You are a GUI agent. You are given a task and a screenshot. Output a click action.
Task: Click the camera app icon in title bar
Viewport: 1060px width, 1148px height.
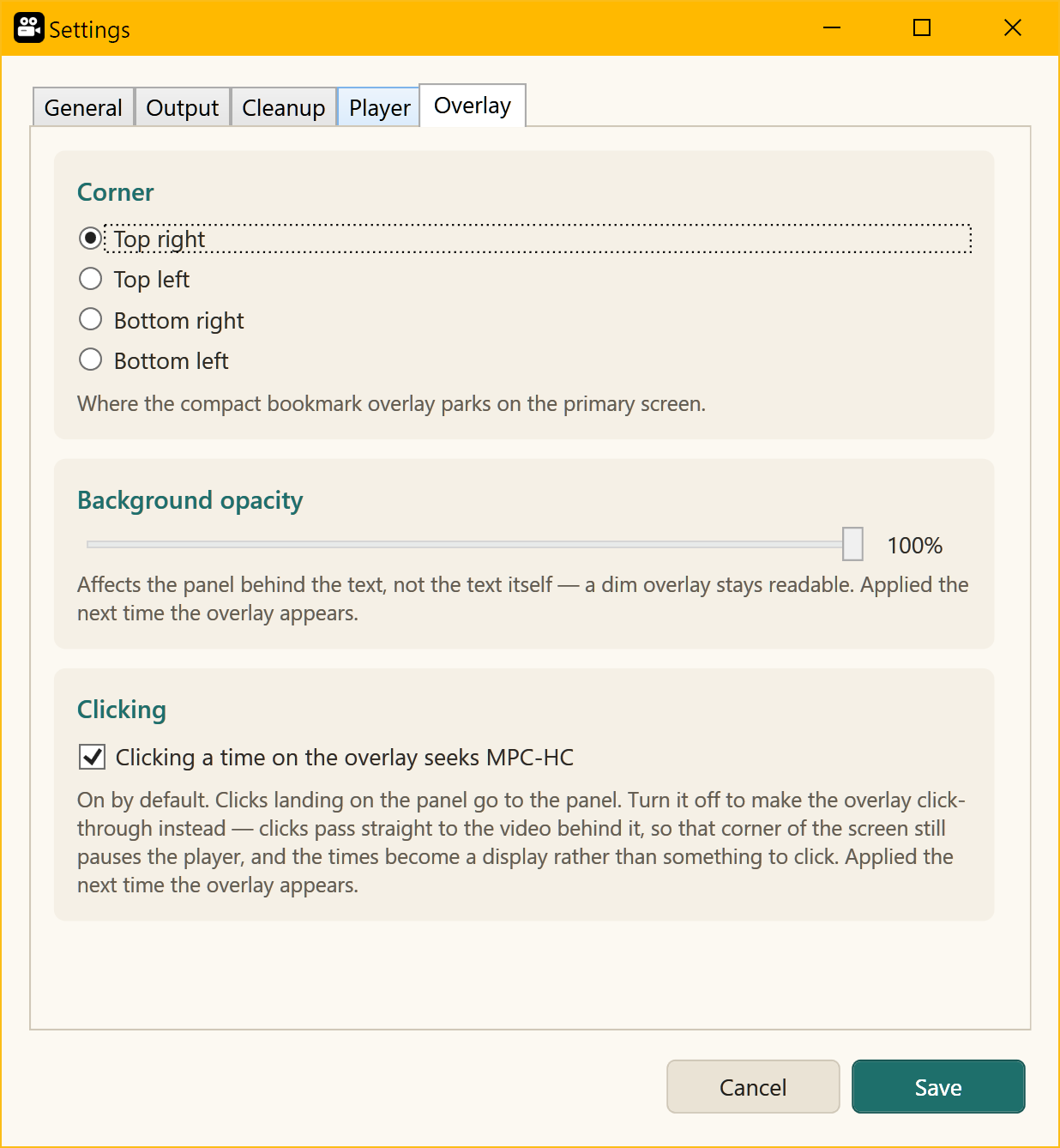pyautogui.click(x=28, y=27)
